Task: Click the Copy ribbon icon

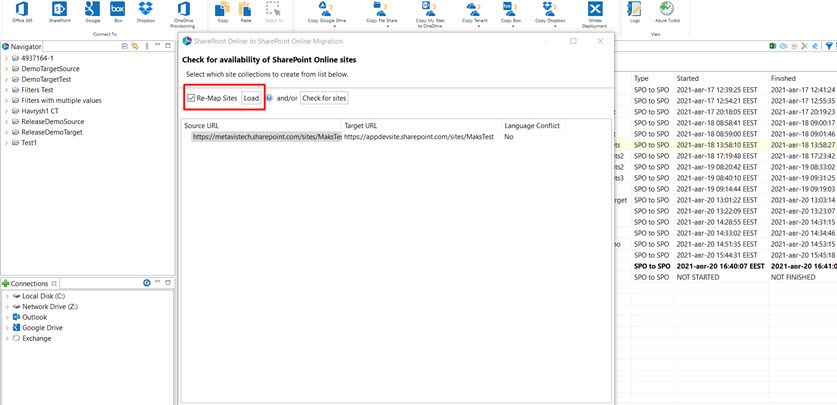Action: point(223,12)
